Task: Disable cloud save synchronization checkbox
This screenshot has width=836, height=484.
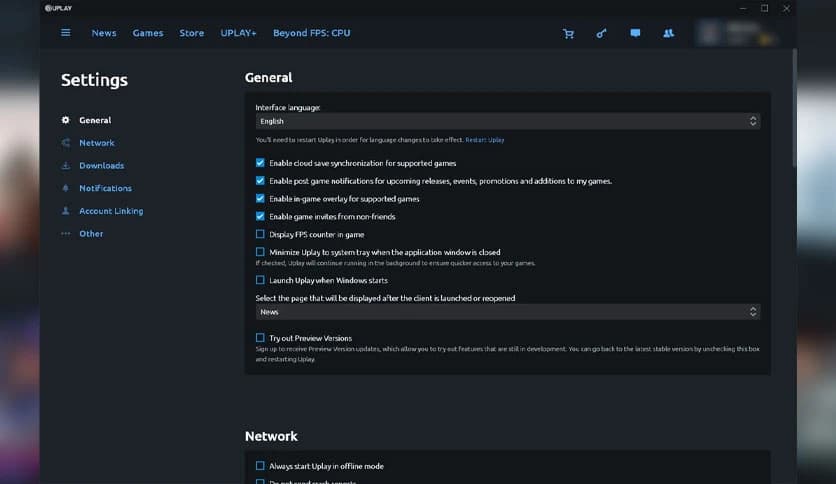Action: 260,163
